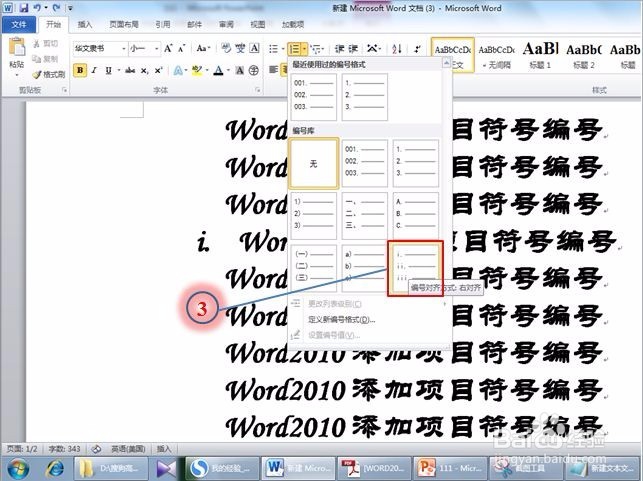Choose the (一)(二)(三) numbering format

pyautogui.click(x=313, y=268)
